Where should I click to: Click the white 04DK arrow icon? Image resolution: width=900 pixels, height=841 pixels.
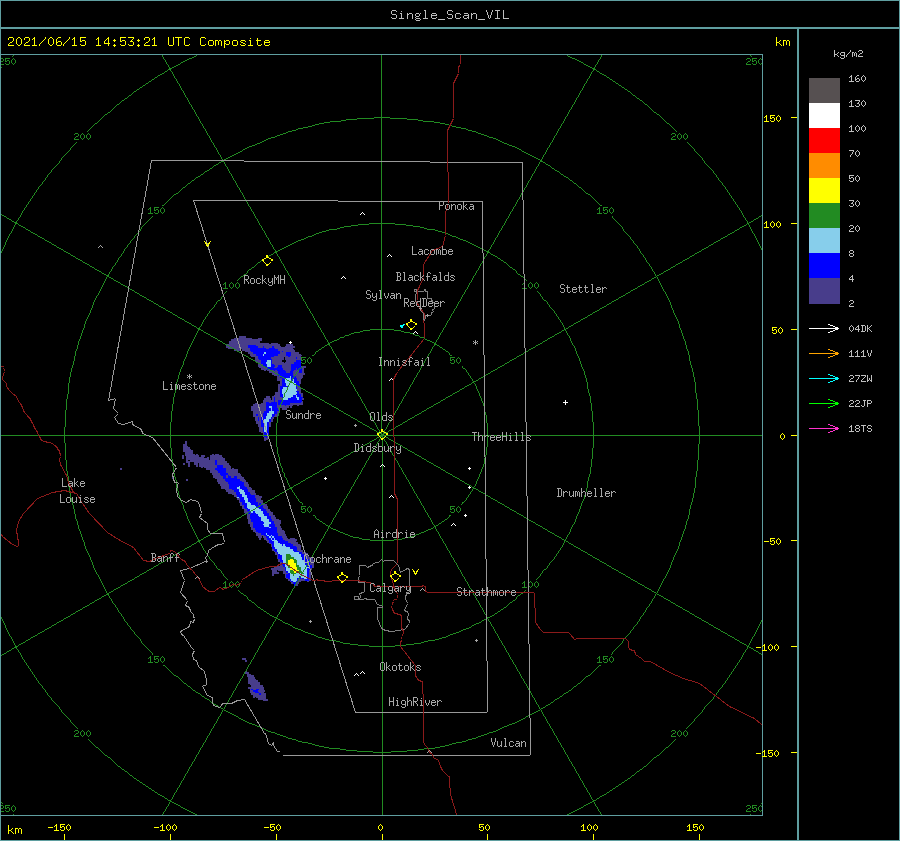(x=824, y=328)
